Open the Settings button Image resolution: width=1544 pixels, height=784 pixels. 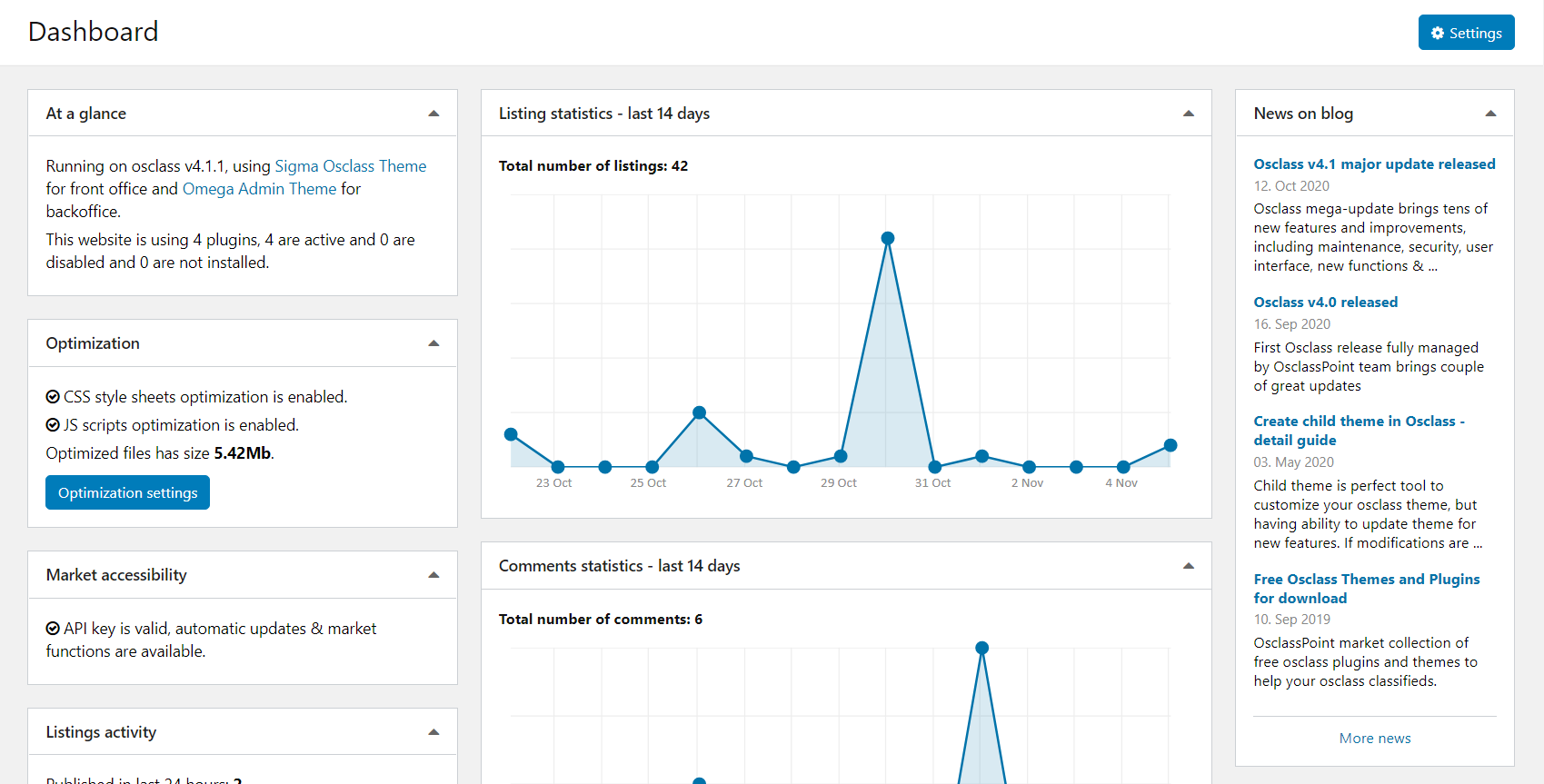1466,33
